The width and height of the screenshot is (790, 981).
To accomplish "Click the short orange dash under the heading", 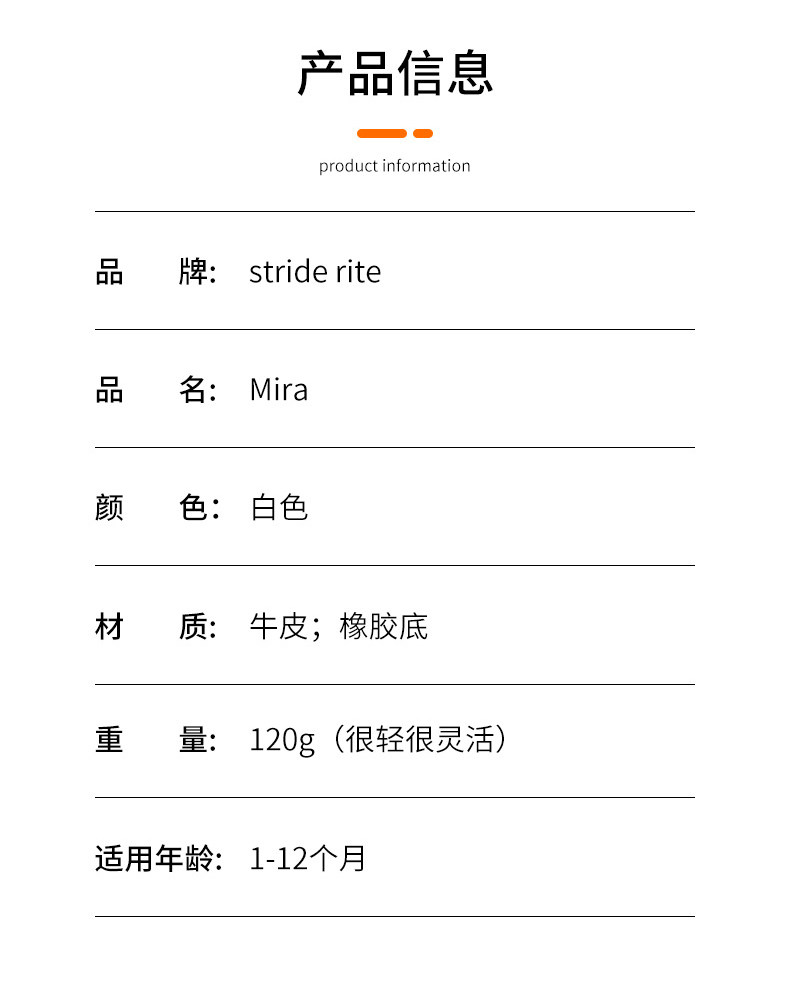I will click(423, 133).
